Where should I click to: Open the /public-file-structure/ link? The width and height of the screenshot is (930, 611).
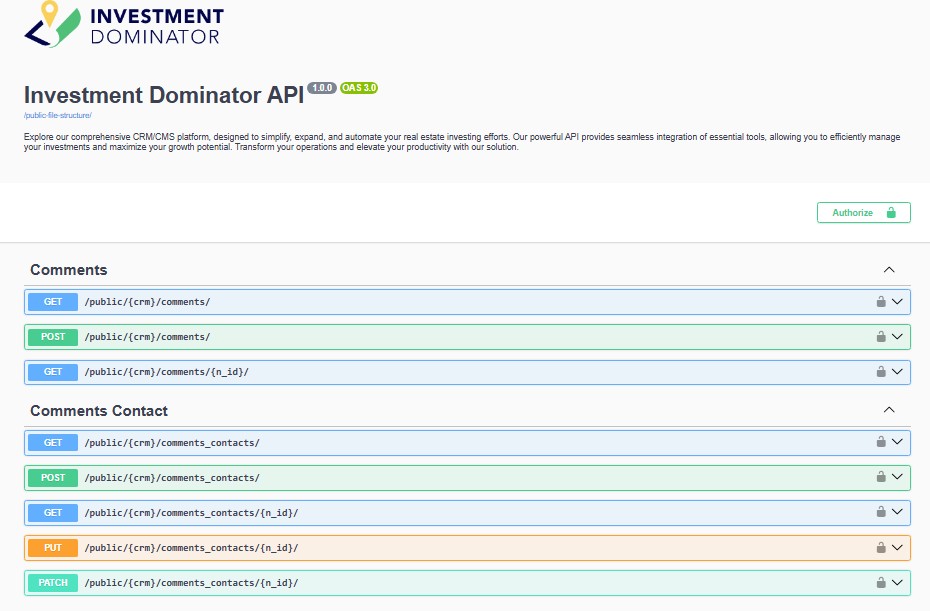point(58,116)
